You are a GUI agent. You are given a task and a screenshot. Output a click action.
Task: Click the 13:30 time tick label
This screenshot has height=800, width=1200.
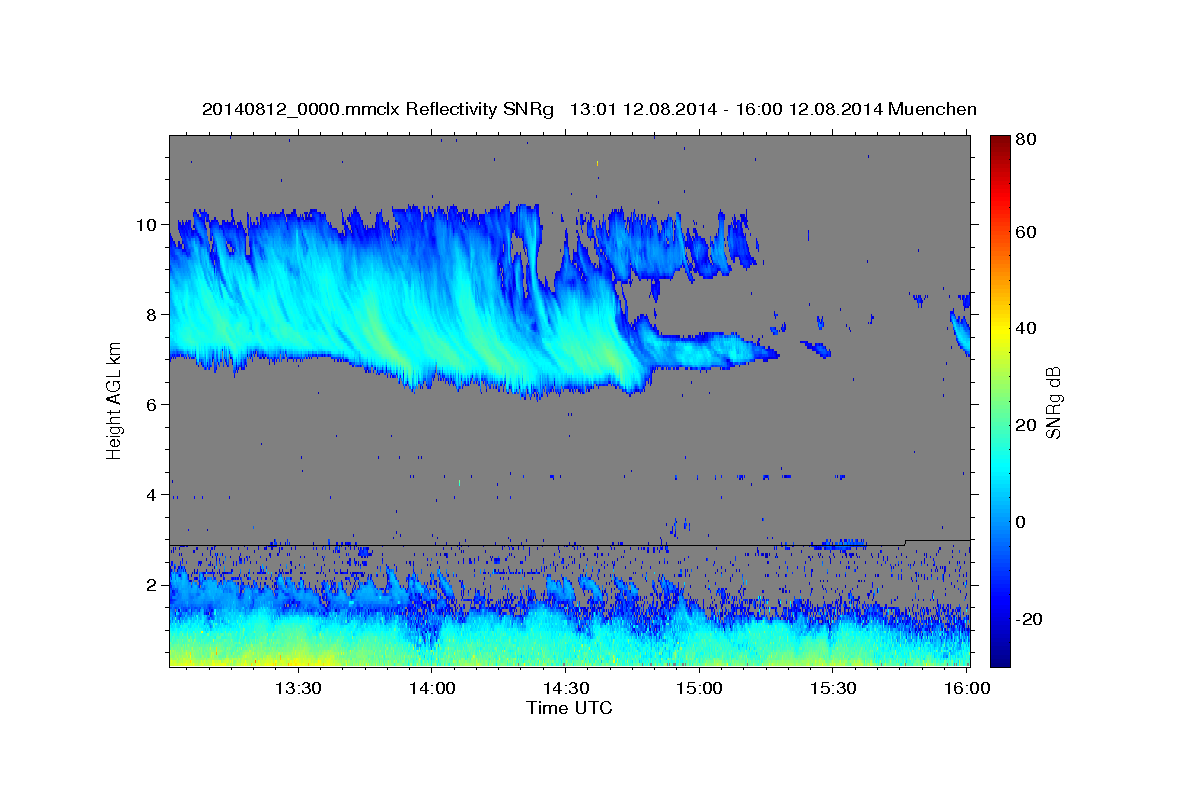297,689
